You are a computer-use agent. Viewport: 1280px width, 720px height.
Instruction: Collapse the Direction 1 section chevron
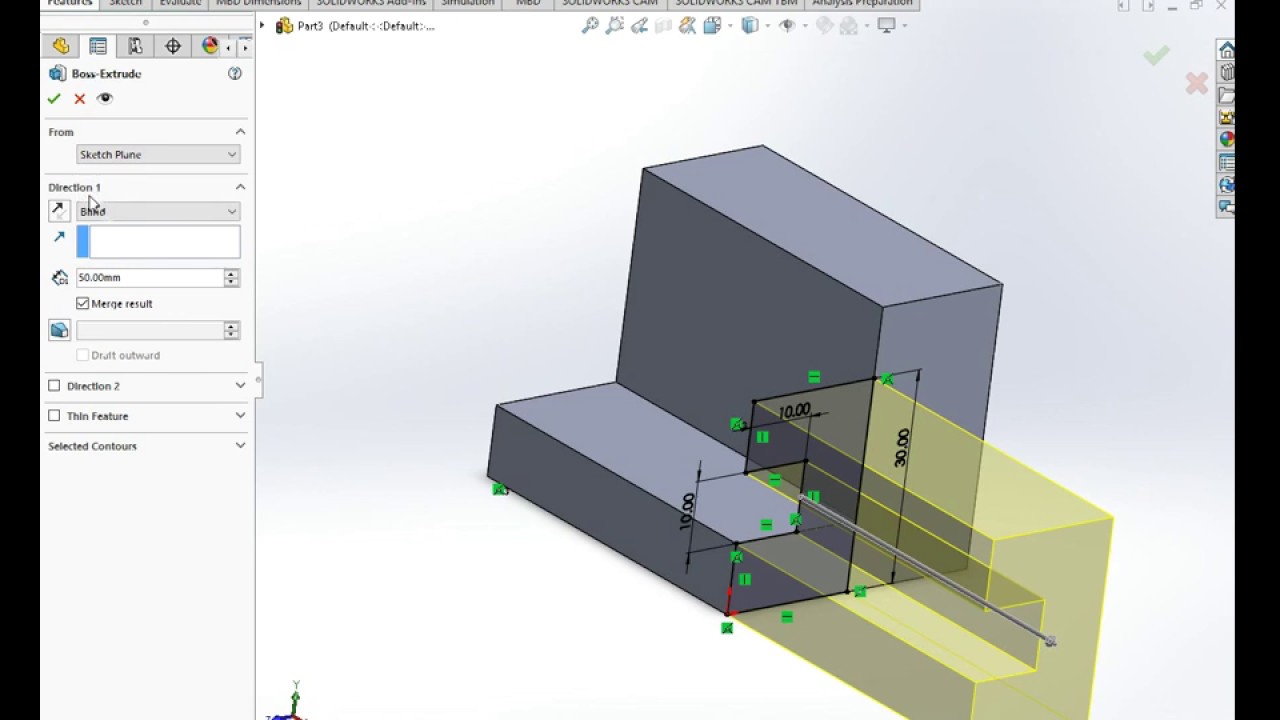point(240,187)
